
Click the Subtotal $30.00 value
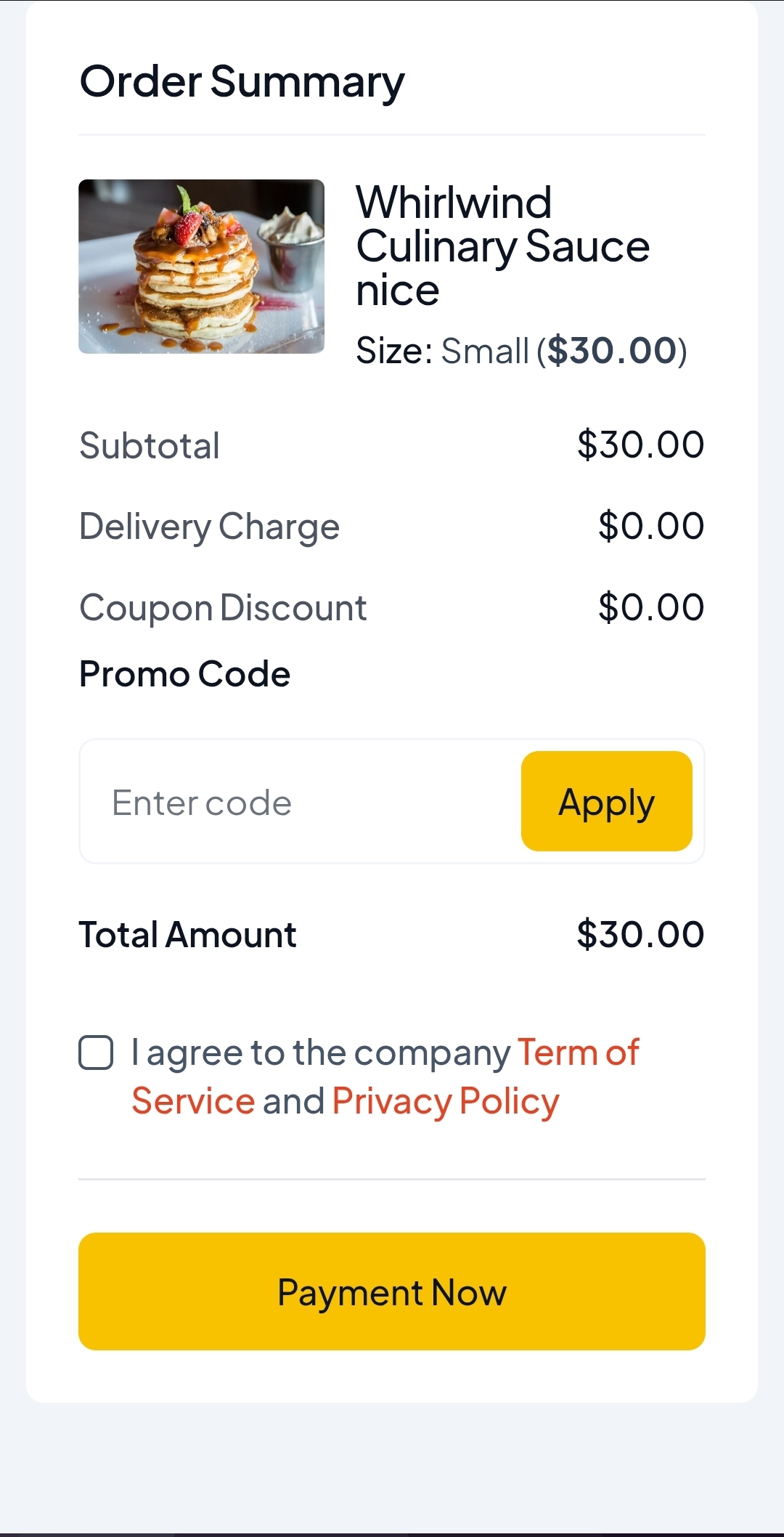pos(640,445)
